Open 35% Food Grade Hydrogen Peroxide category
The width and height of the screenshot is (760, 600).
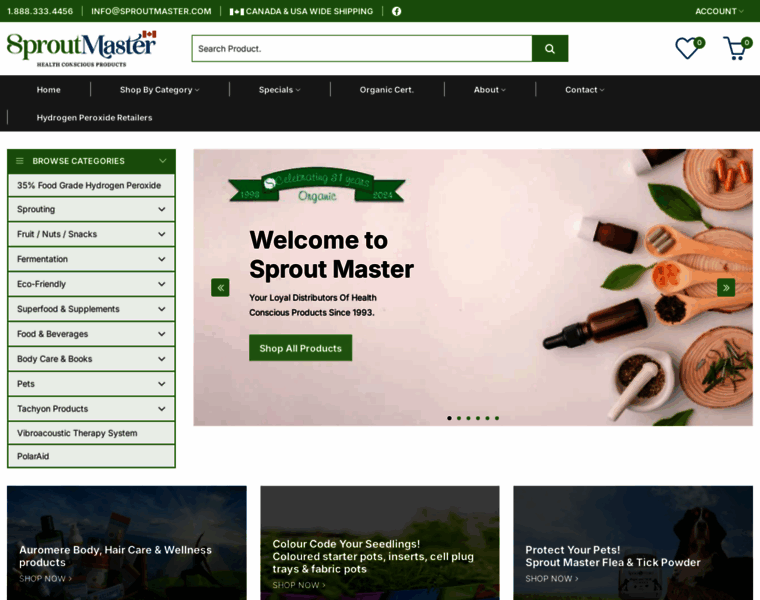coord(91,185)
